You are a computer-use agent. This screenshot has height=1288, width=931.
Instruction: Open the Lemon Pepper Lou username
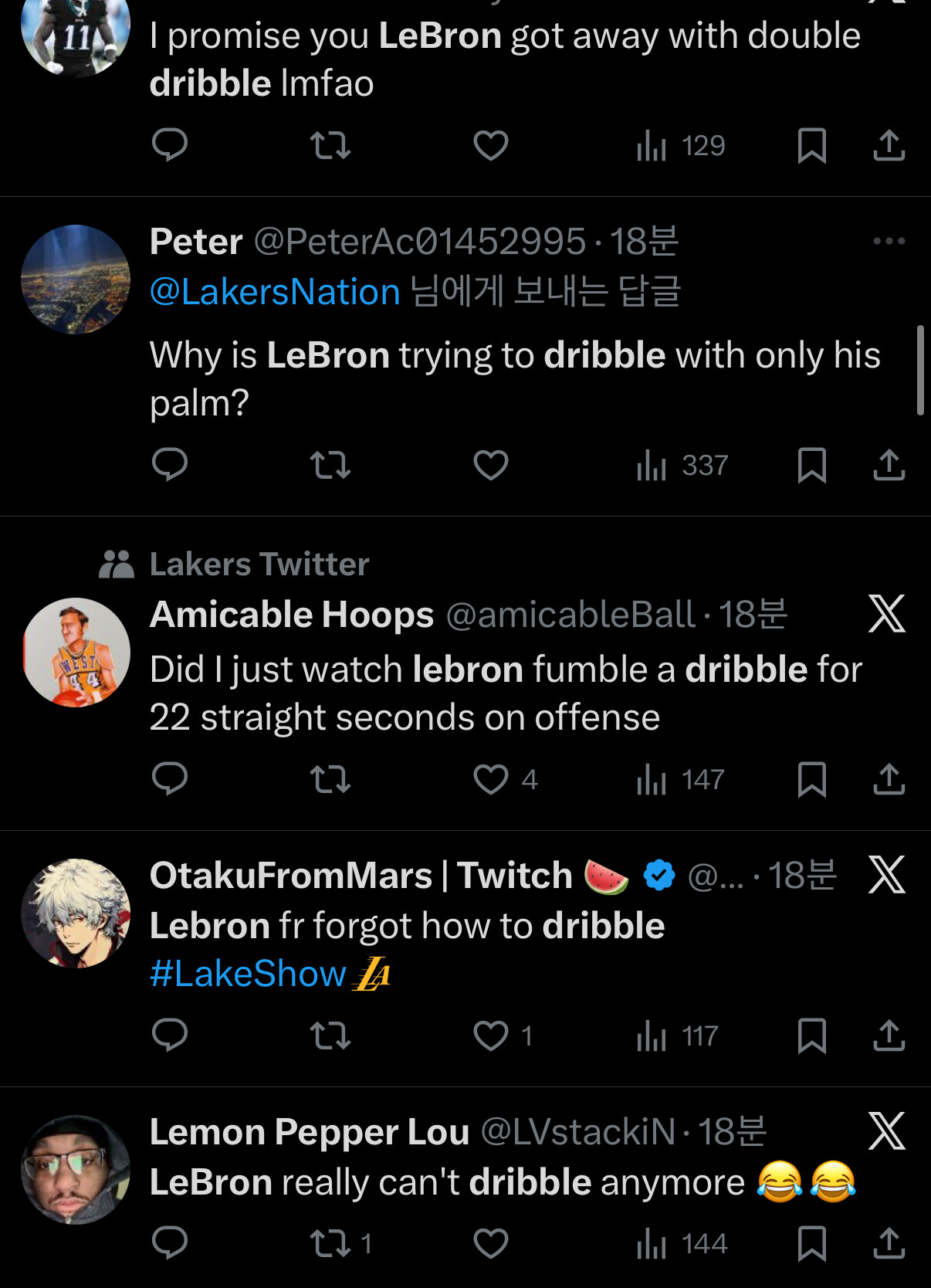point(309,1132)
